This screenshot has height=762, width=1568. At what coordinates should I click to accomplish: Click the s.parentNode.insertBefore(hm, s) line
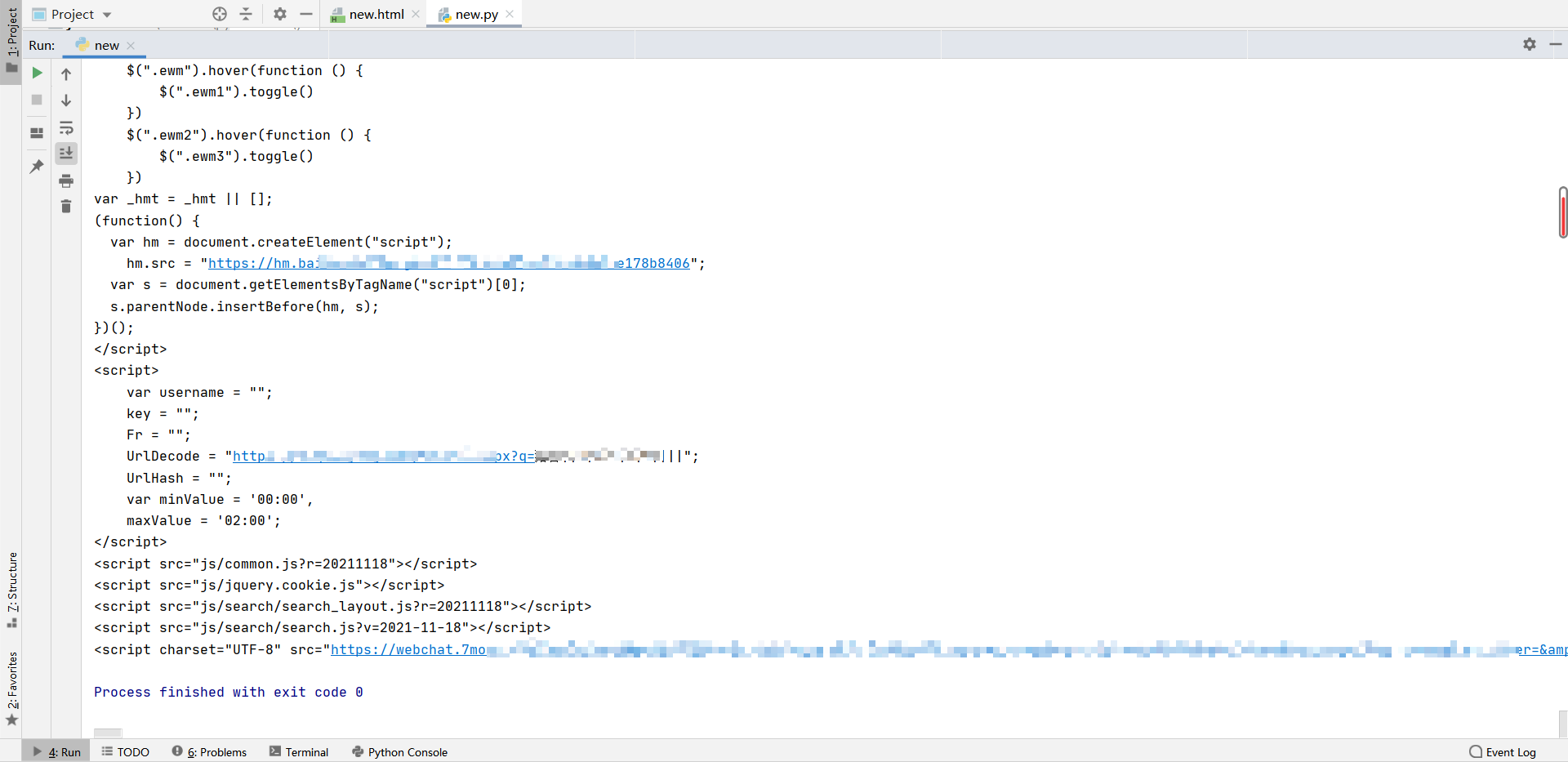coord(244,306)
